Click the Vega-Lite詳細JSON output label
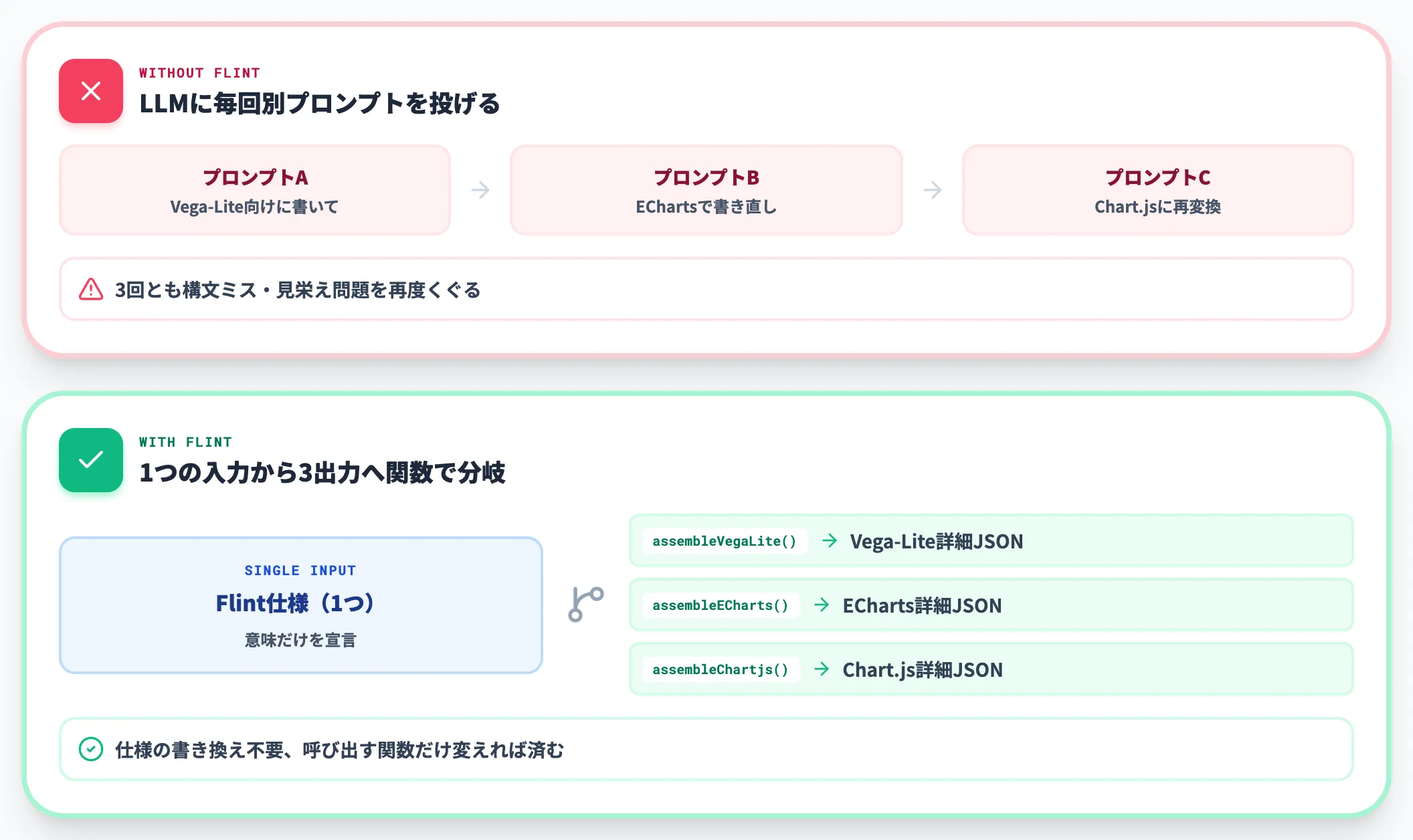Image resolution: width=1413 pixels, height=840 pixels. click(x=937, y=541)
